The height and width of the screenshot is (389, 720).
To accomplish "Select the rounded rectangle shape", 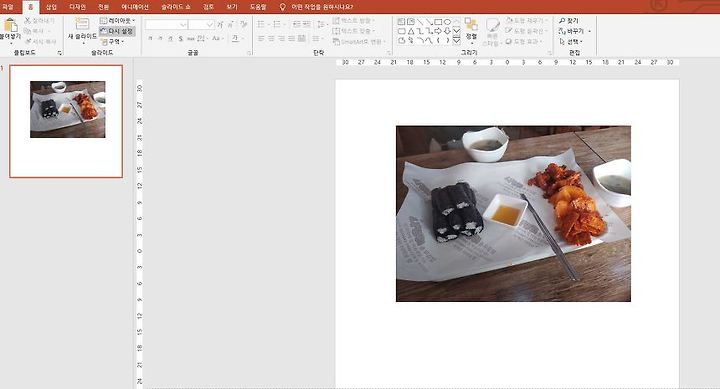I will tap(401, 31).
